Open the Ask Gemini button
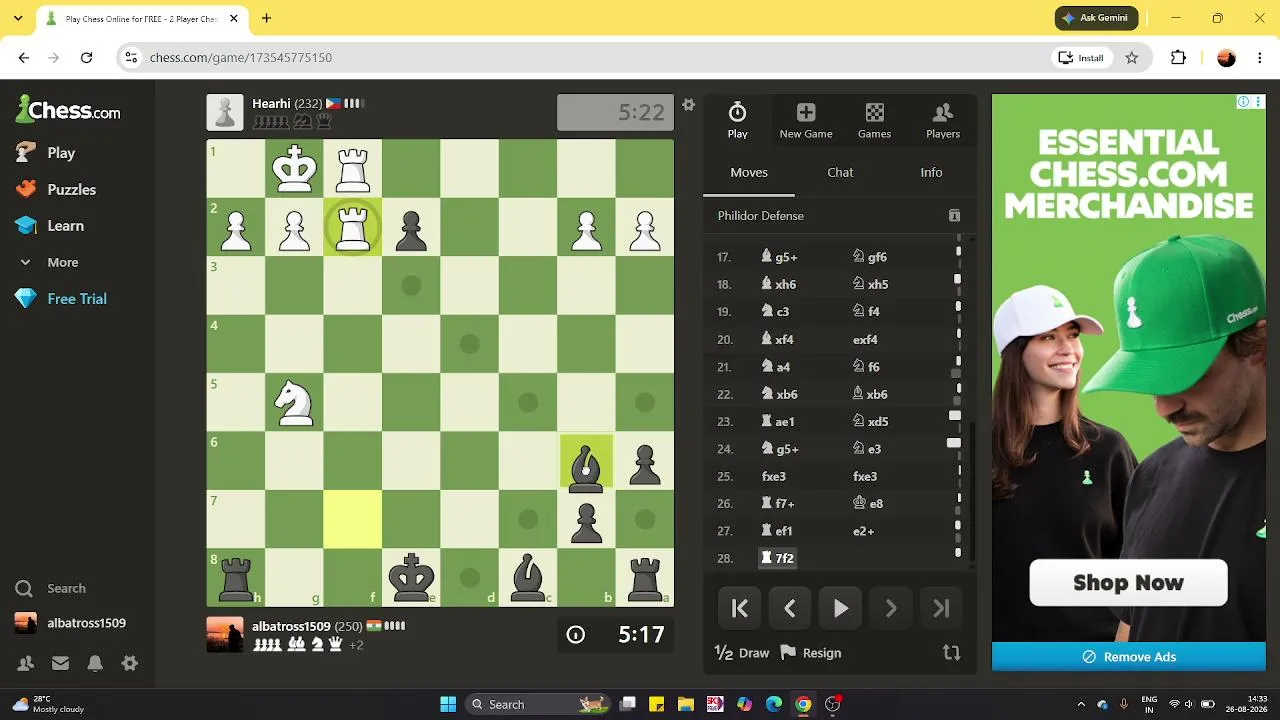This screenshot has width=1280, height=720. (x=1096, y=18)
